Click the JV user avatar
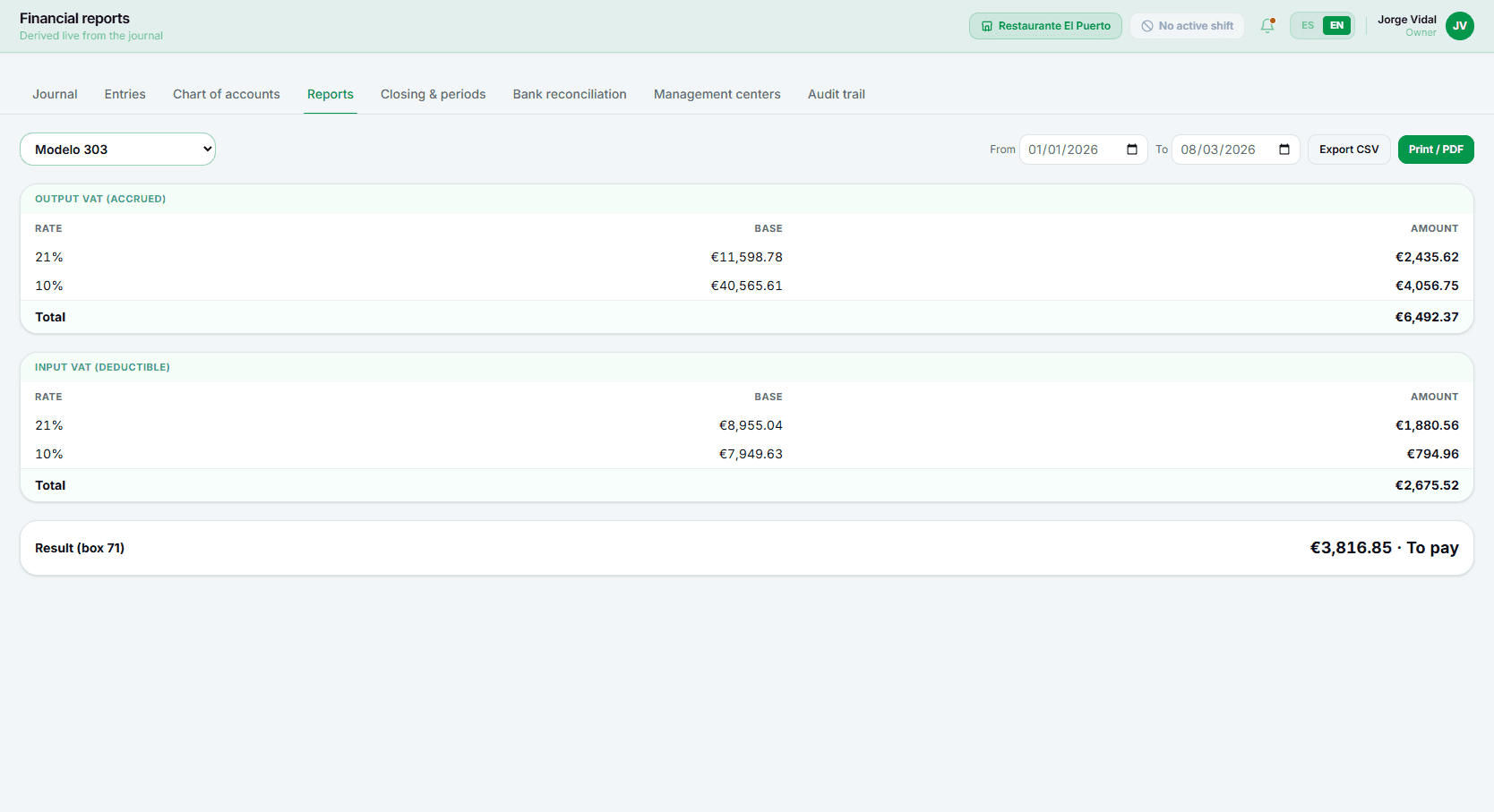 (x=1459, y=26)
